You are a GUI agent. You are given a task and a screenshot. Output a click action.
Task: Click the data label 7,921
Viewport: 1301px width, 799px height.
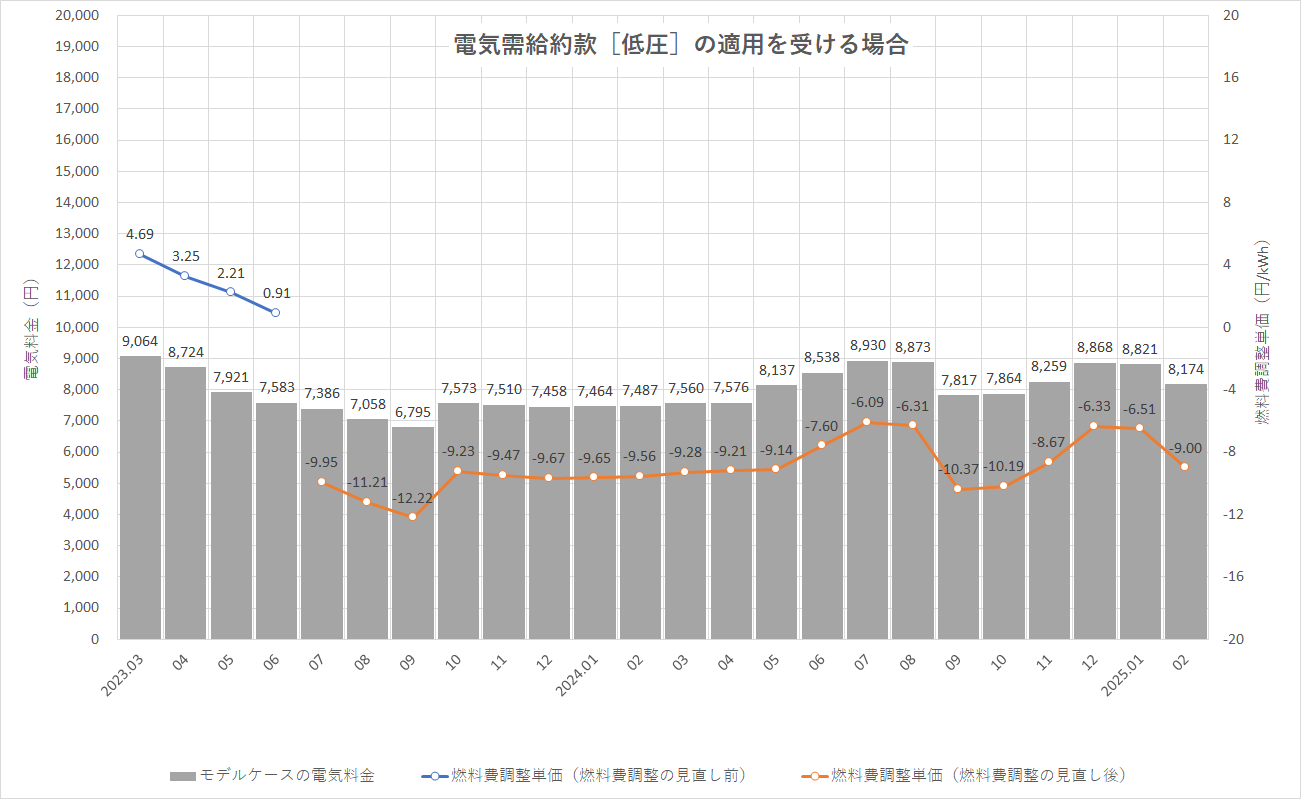231,377
